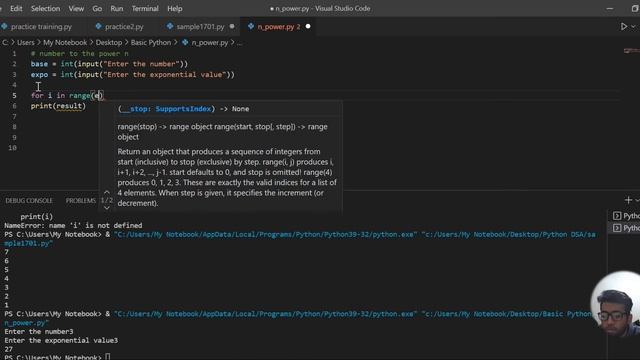The width and height of the screenshot is (640, 360).
Task: Click n_power.py breadcrumb segment
Action: point(210,42)
